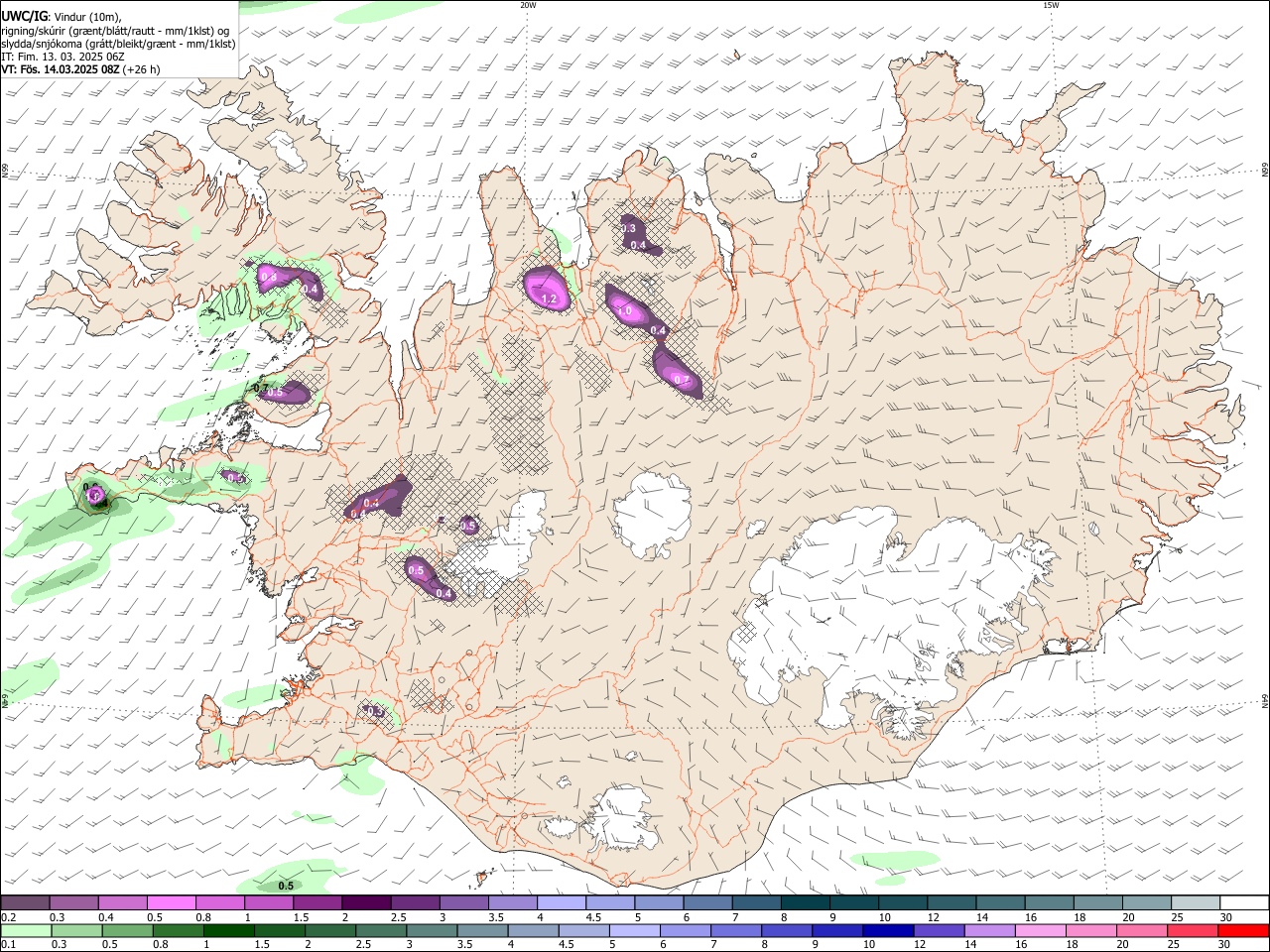
Task: Click the bright magenta 0.5 swatch in upper scale
Action: 172,902
